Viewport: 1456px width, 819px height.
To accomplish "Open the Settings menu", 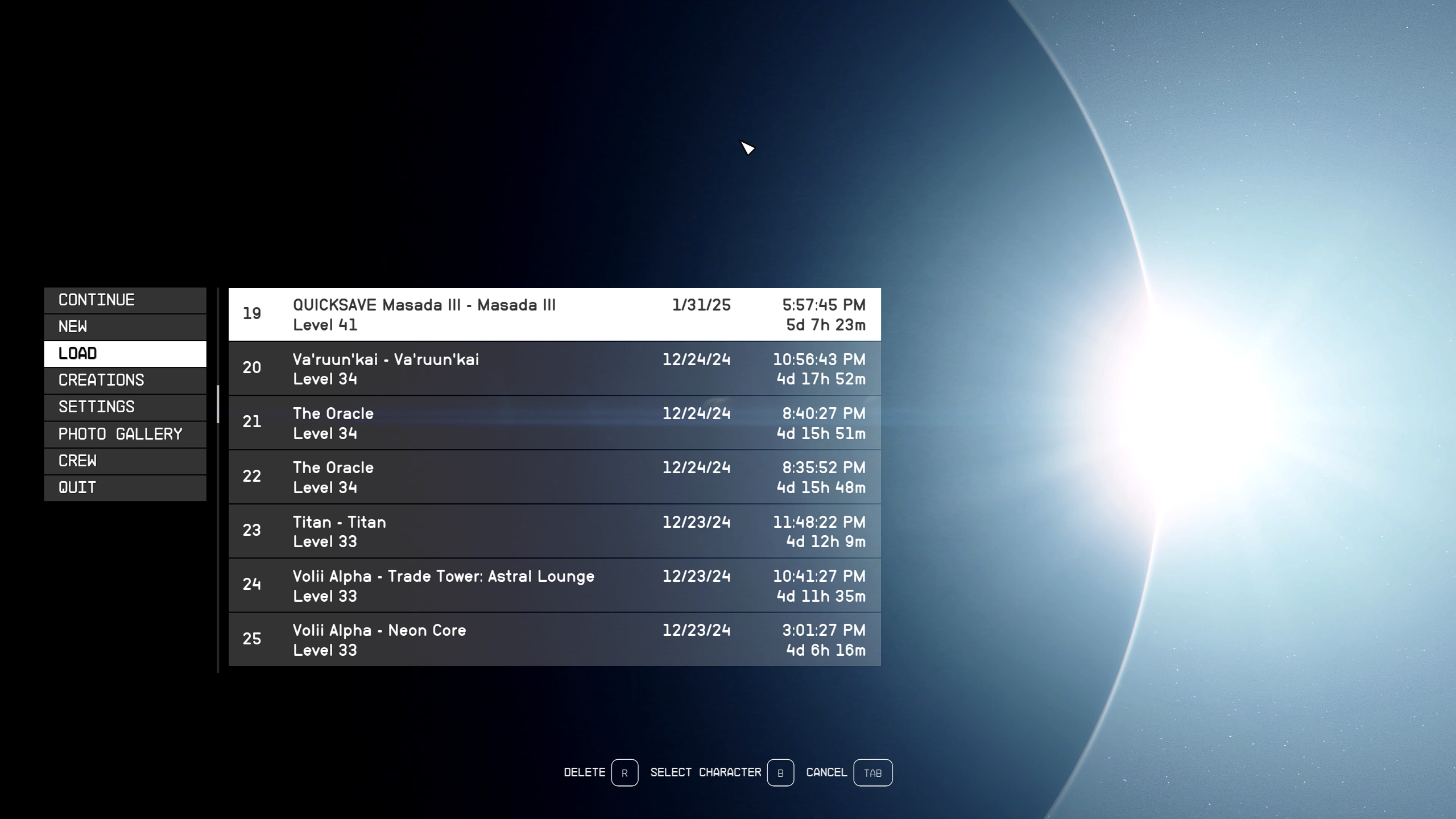I will coord(125,407).
